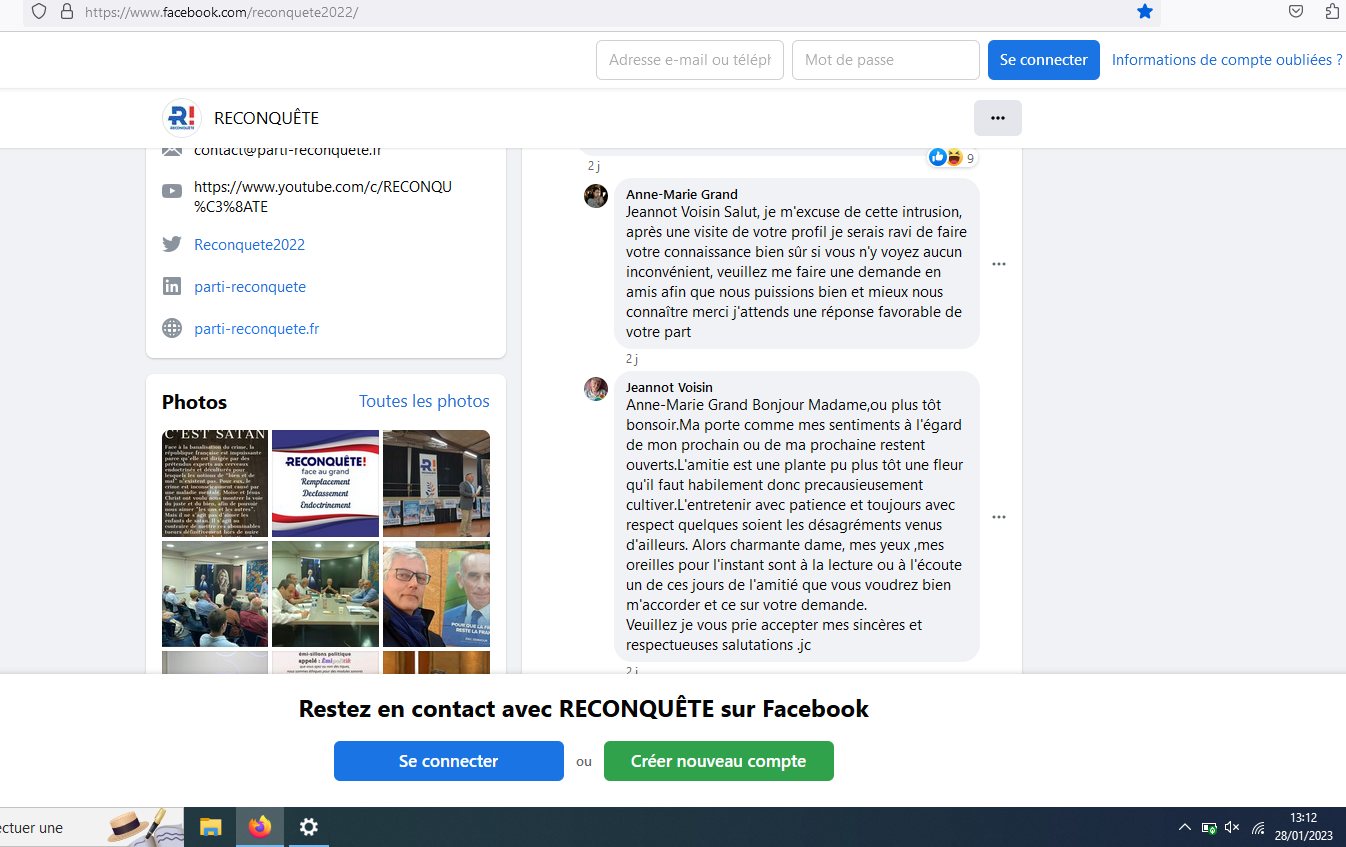Image resolution: width=1346 pixels, height=847 pixels.
Task: Click Informations de compte oubliées link
Action: (1227, 60)
